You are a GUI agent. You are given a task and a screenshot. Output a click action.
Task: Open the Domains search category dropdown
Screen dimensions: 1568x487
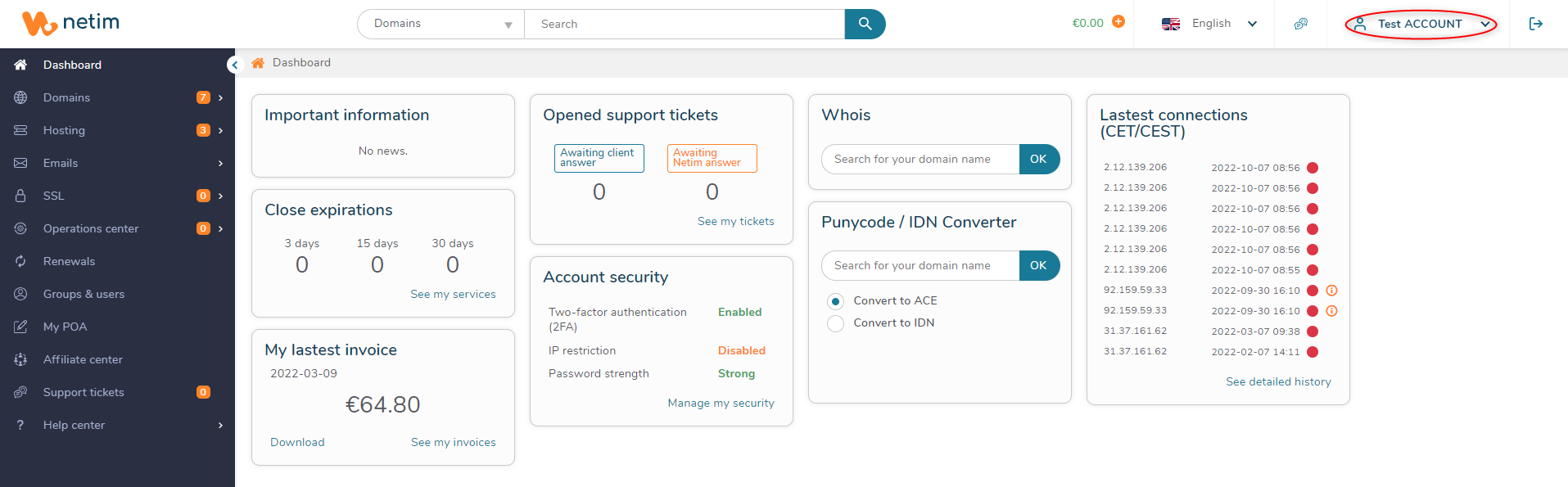441,24
